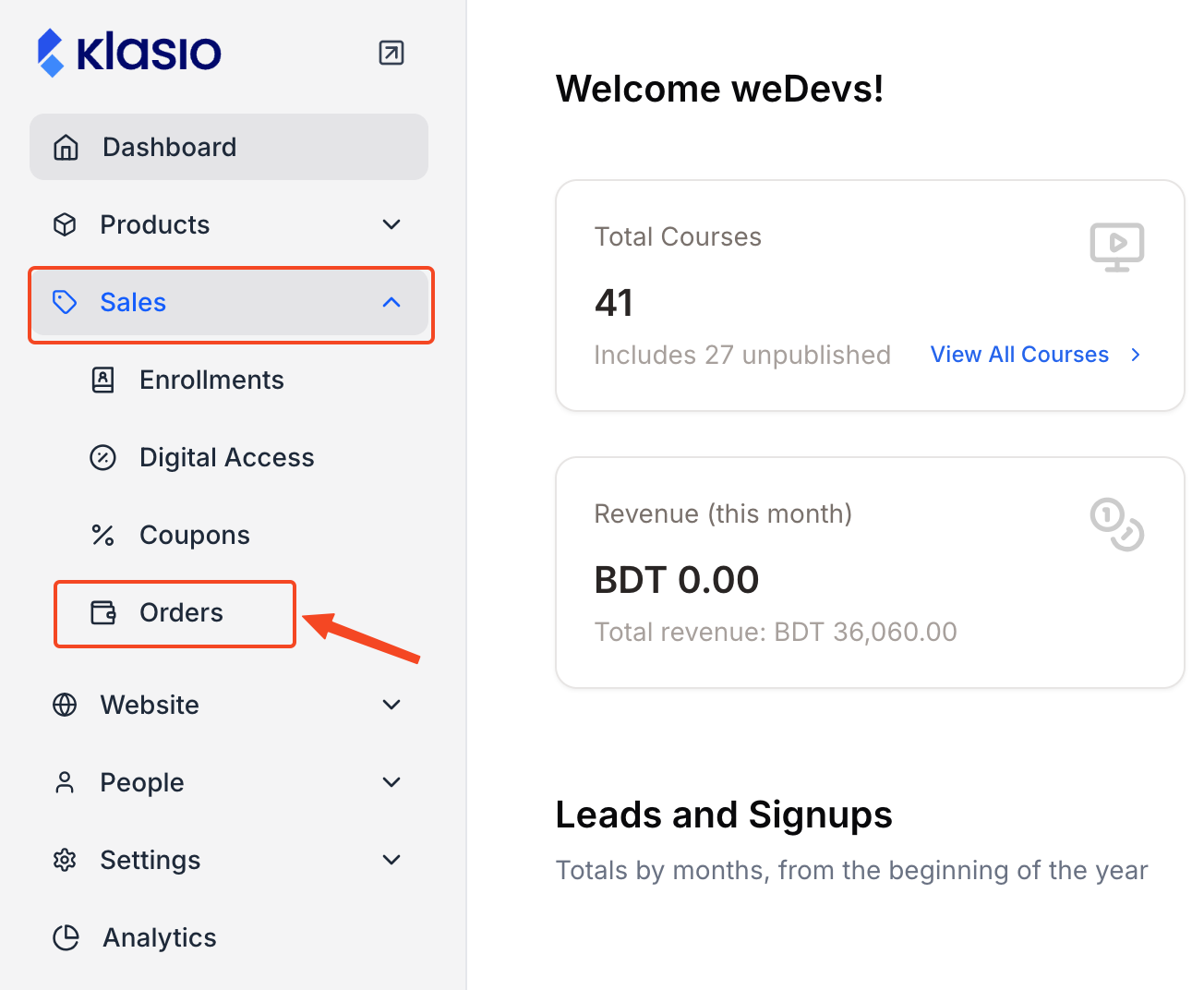Click the Digital Access circular icon
The width and height of the screenshot is (1204, 990).
click(x=103, y=457)
